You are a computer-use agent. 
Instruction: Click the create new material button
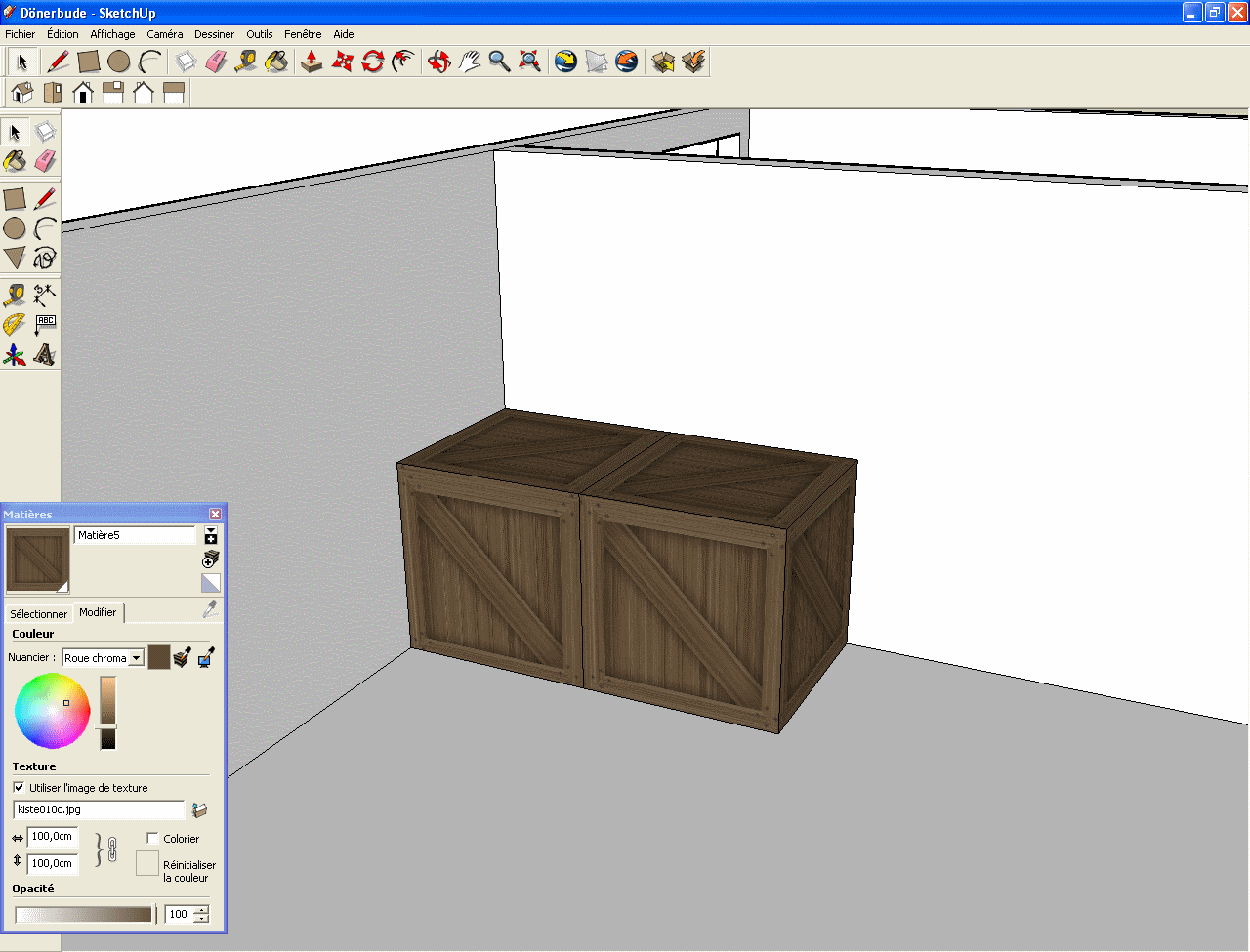point(211,559)
